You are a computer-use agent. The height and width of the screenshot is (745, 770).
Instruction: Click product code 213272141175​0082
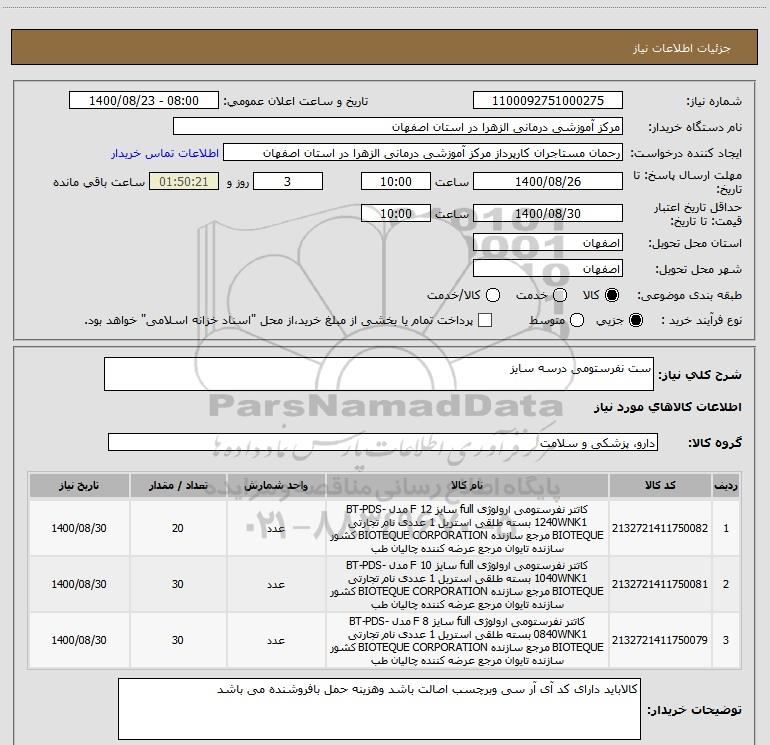660,528
